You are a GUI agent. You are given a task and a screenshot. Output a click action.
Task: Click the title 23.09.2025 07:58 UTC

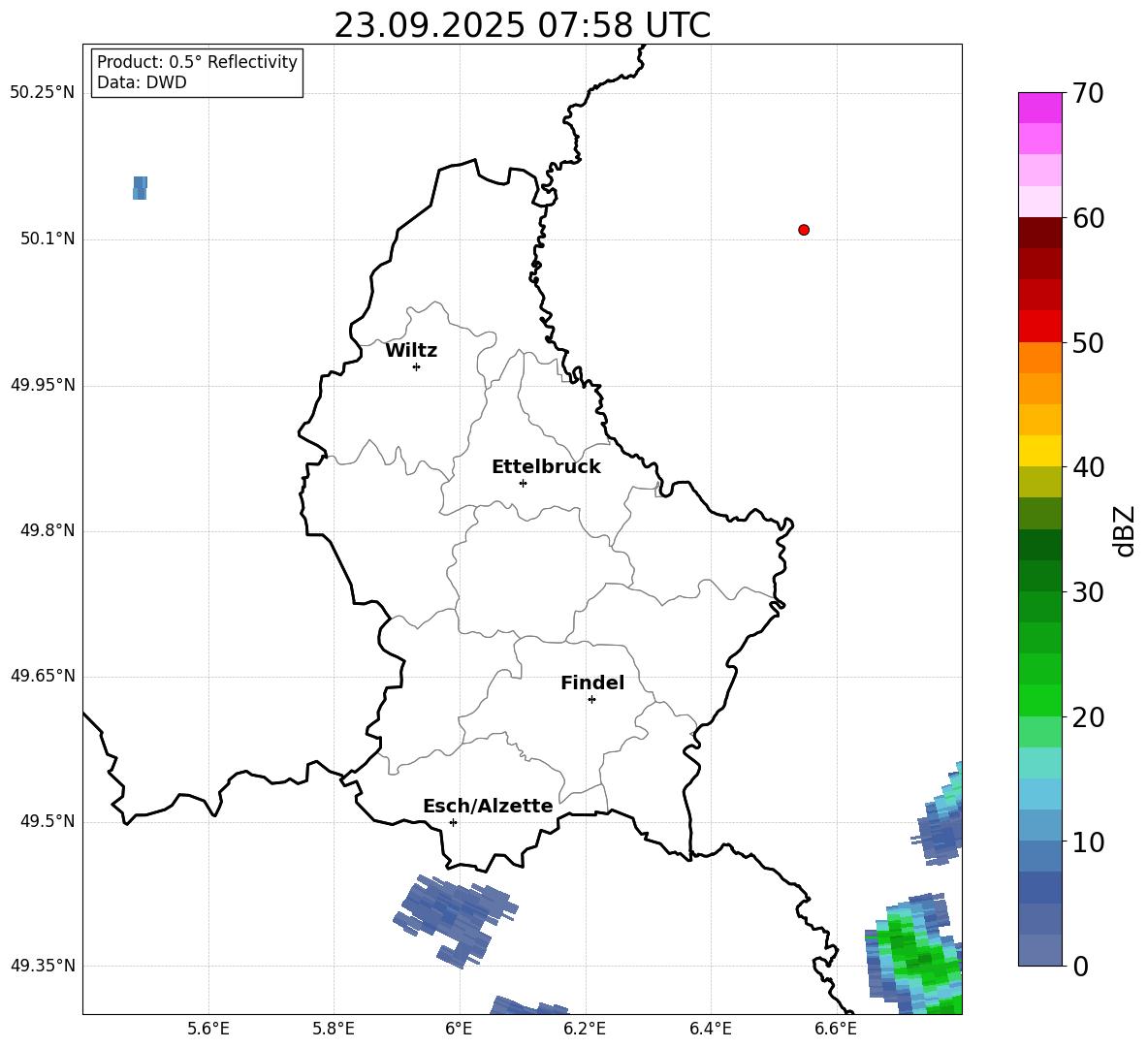tap(522, 25)
